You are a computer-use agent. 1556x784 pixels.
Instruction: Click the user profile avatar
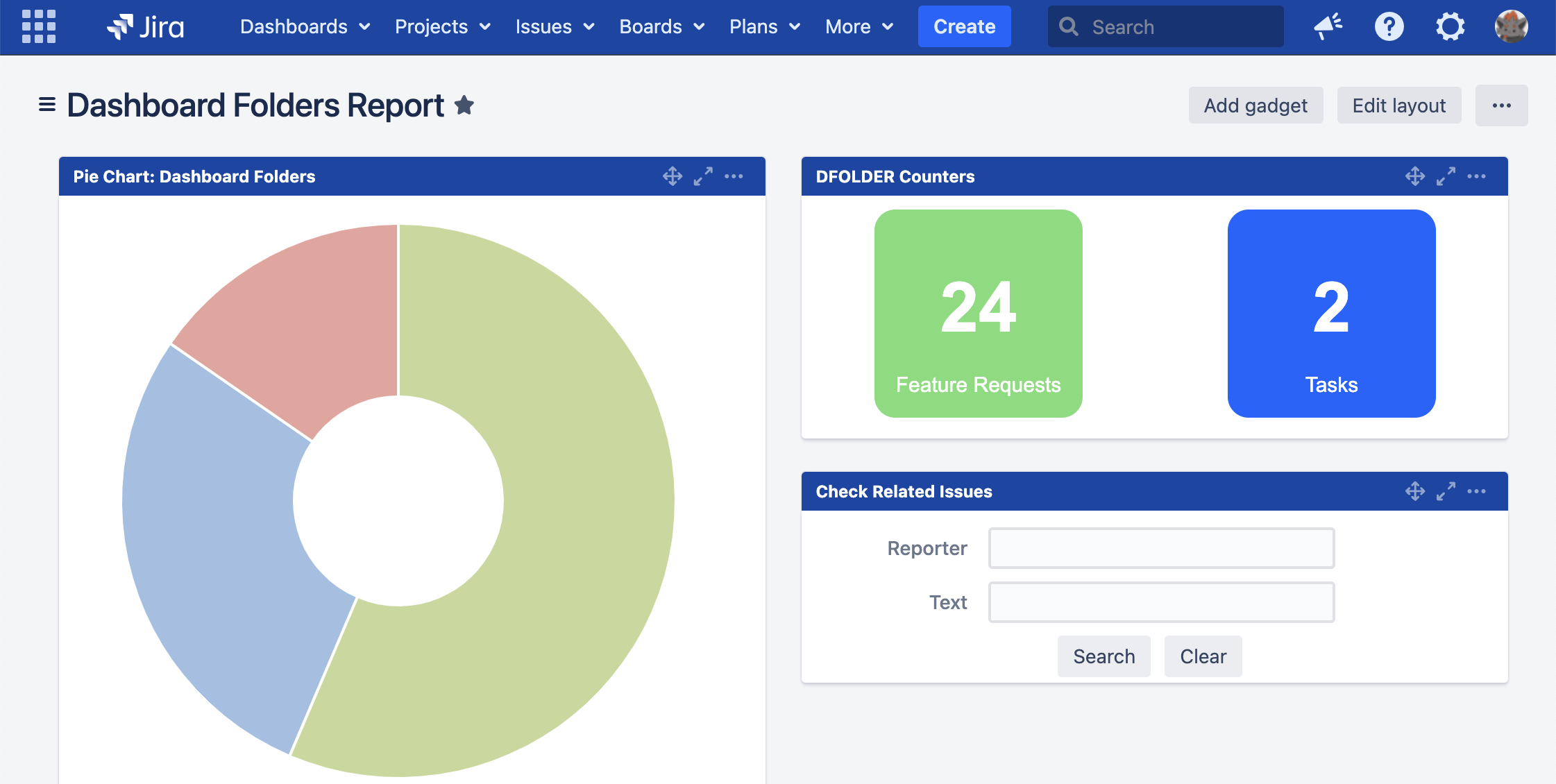pyautogui.click(x=1511, y=27)
